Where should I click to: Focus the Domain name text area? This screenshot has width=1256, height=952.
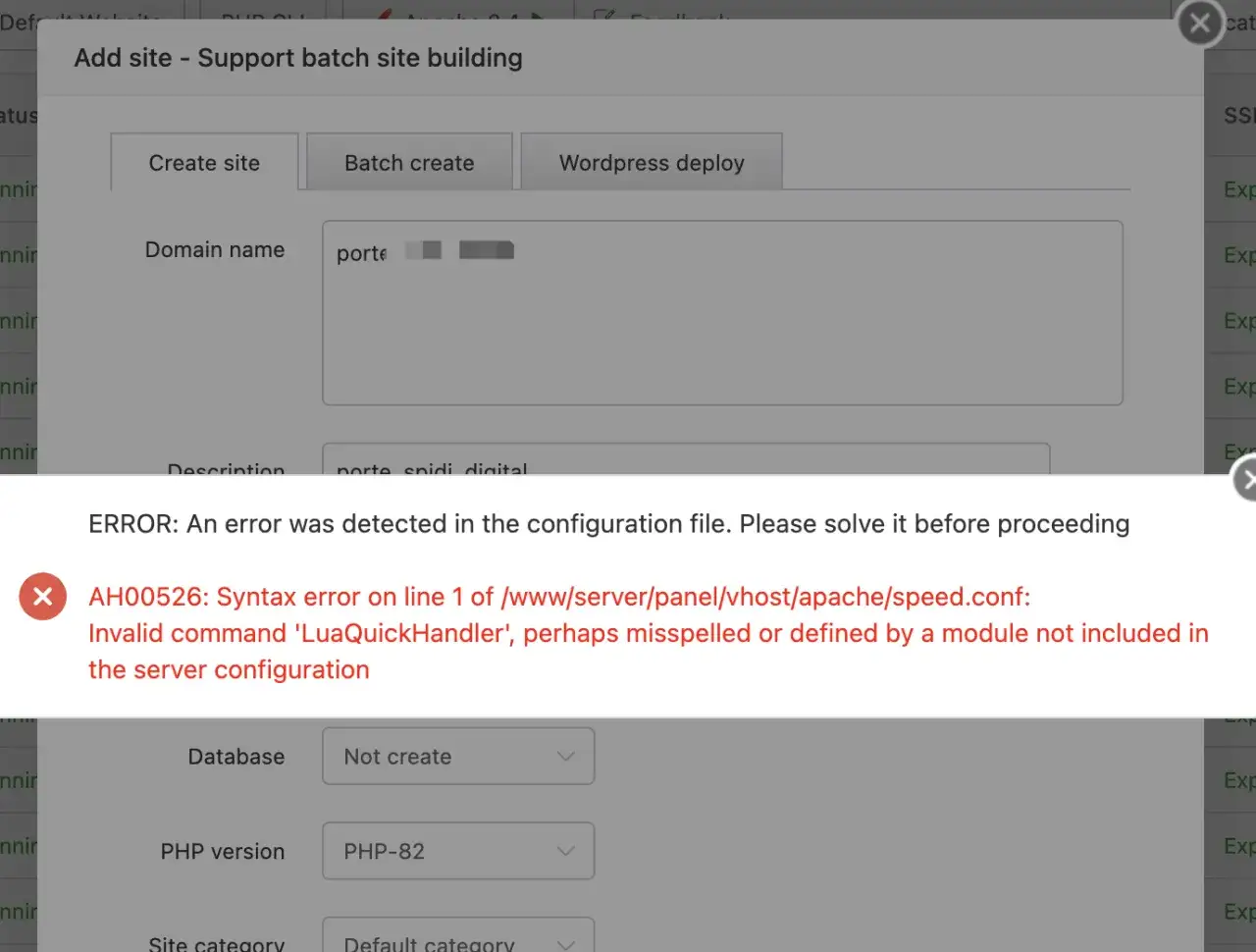click(x=722, y=313)
